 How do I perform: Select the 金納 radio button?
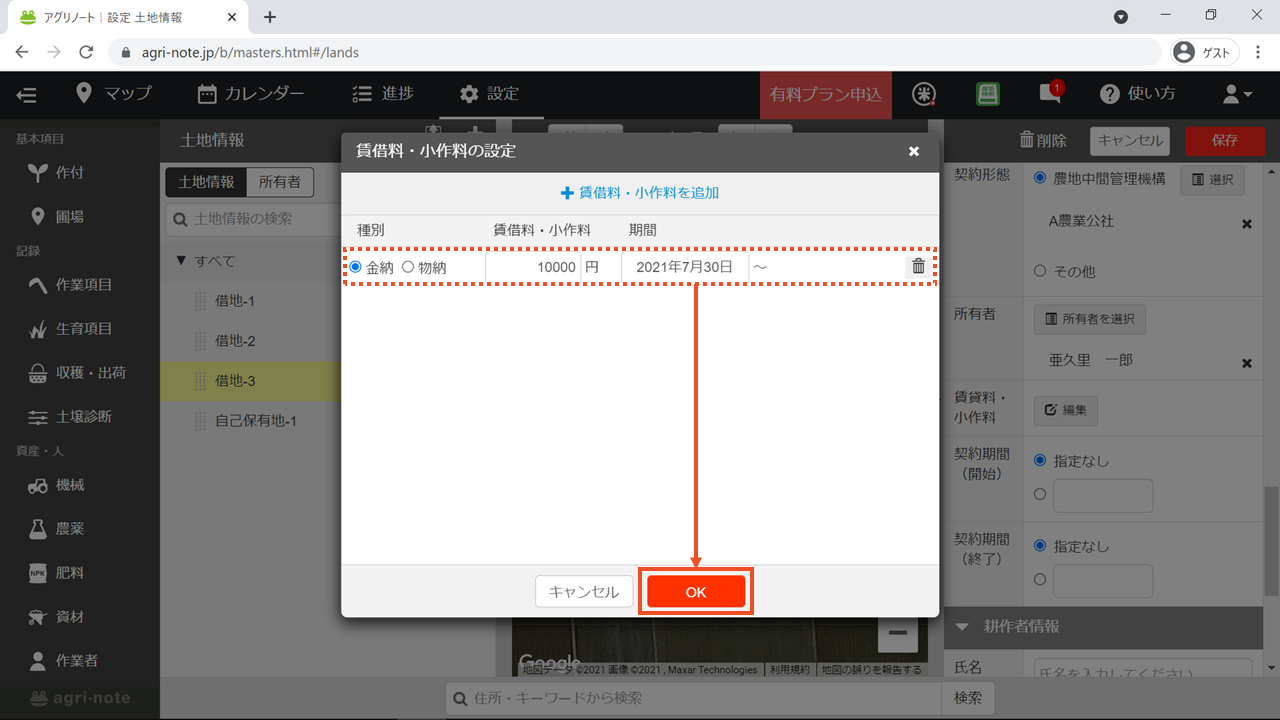pos(355,267)
